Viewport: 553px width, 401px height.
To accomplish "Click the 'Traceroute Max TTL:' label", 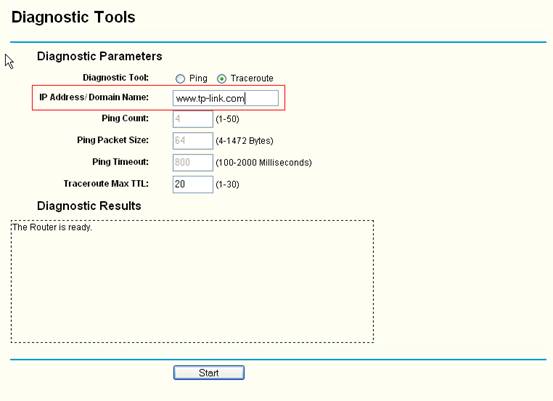I will click(x=106, y=184).
